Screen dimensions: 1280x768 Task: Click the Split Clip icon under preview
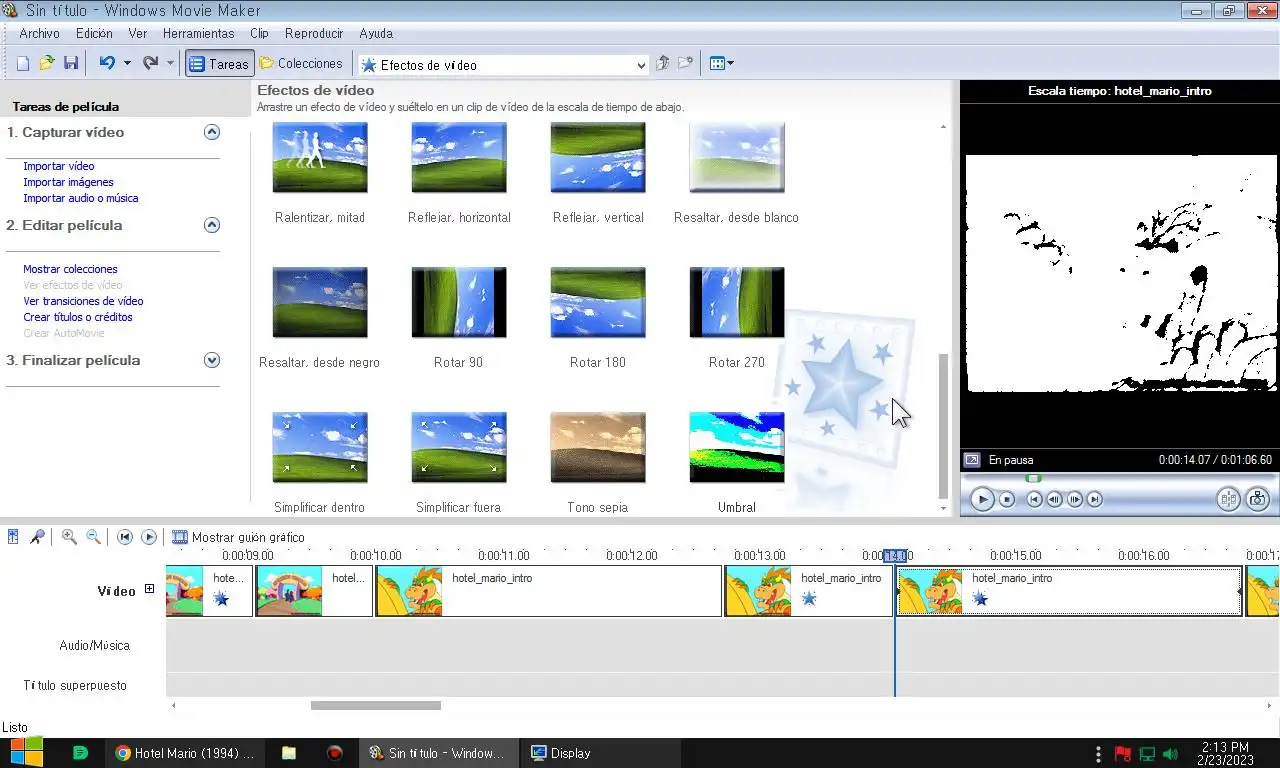tap(1228, 499)
